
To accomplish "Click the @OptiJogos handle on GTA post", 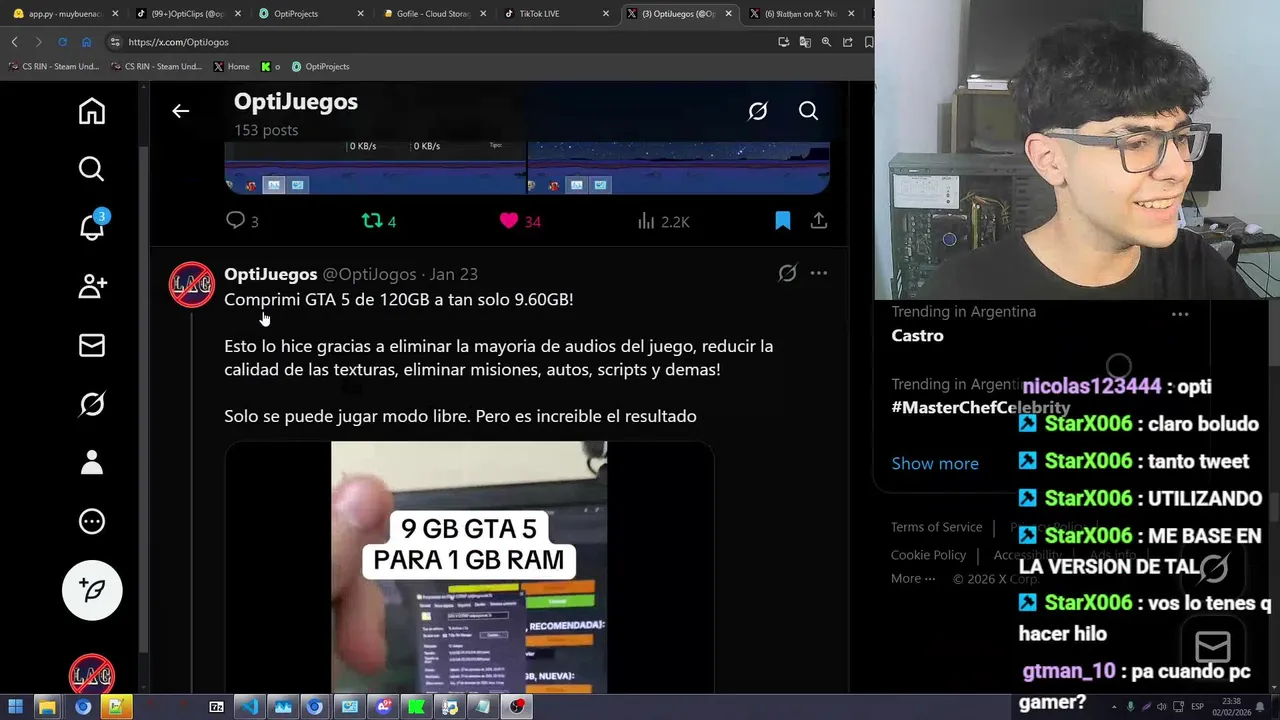I will click(x=369, y=274).
